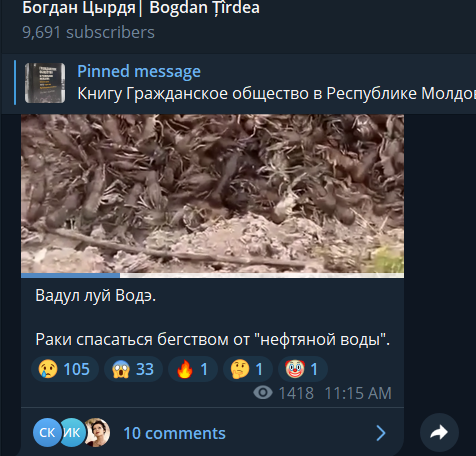The height and width of the screenshot is (456, 476).
Task: Expand comments using the right chevron arrow
Action: tap(380, 433)
